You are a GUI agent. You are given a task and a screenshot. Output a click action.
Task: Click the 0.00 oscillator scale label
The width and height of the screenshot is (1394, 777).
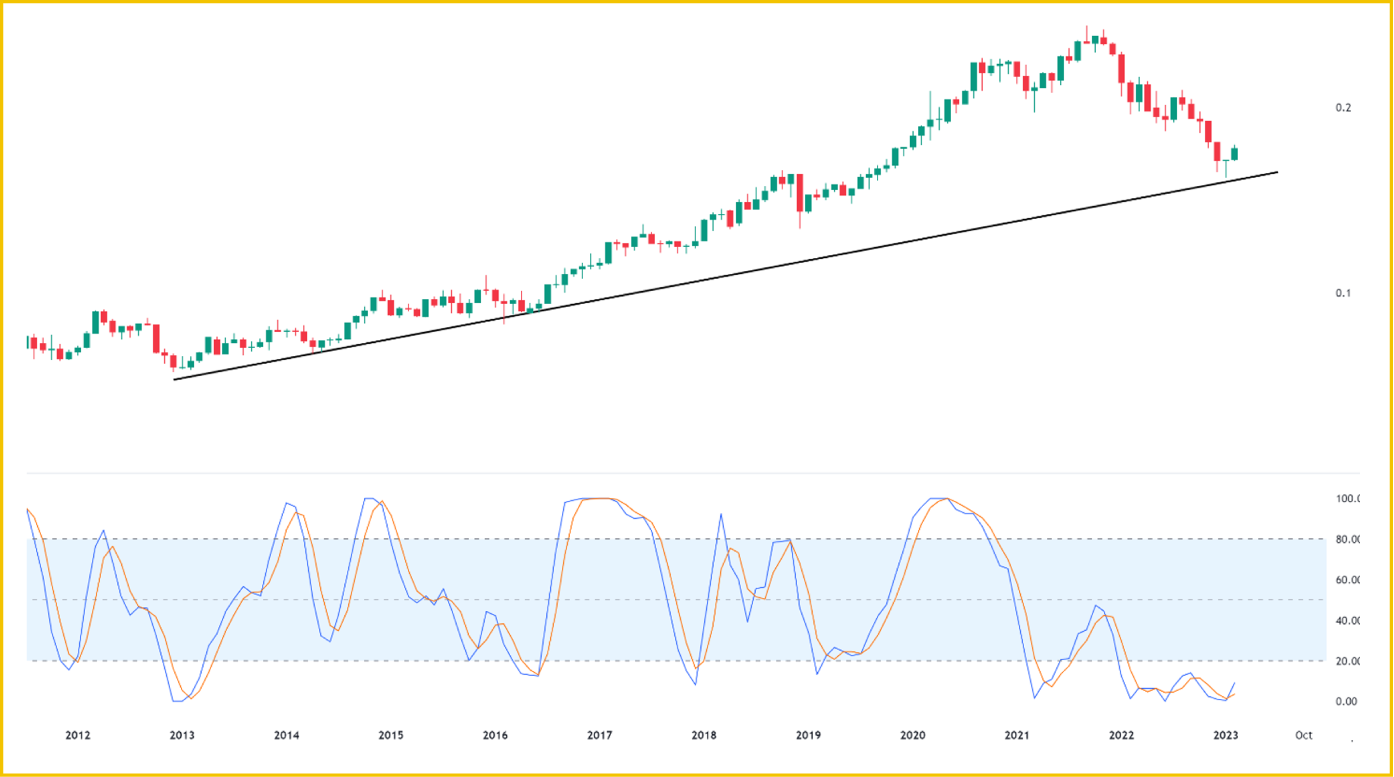[1346, 702]
